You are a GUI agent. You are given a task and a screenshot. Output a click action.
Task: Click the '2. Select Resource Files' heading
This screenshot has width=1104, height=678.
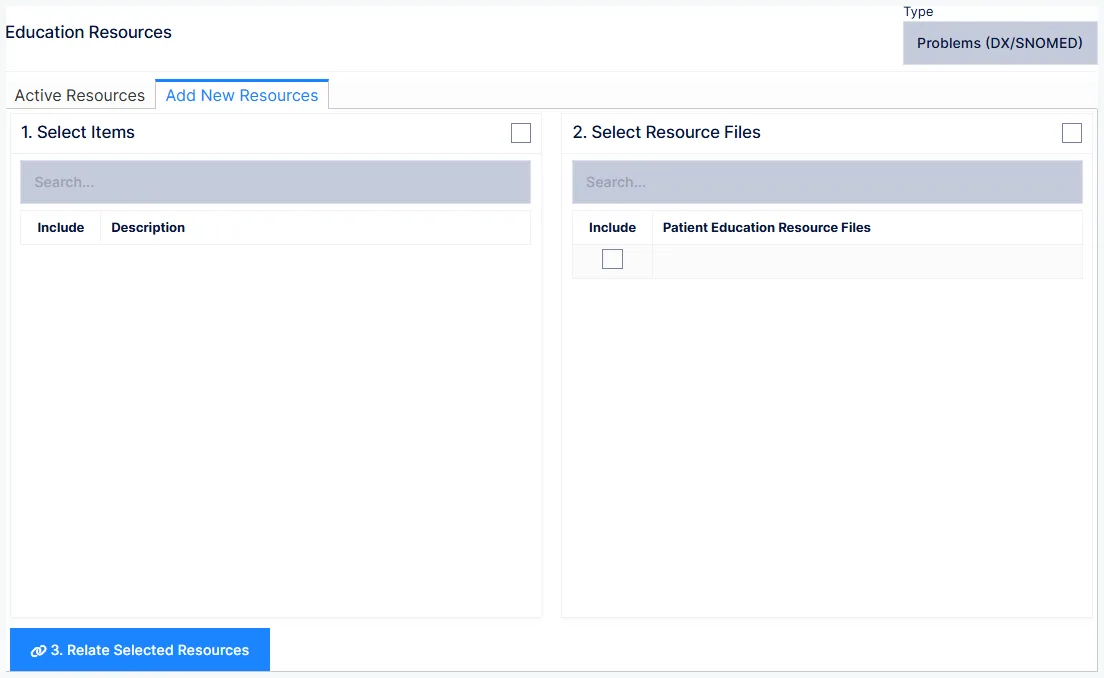pos(667,132)
